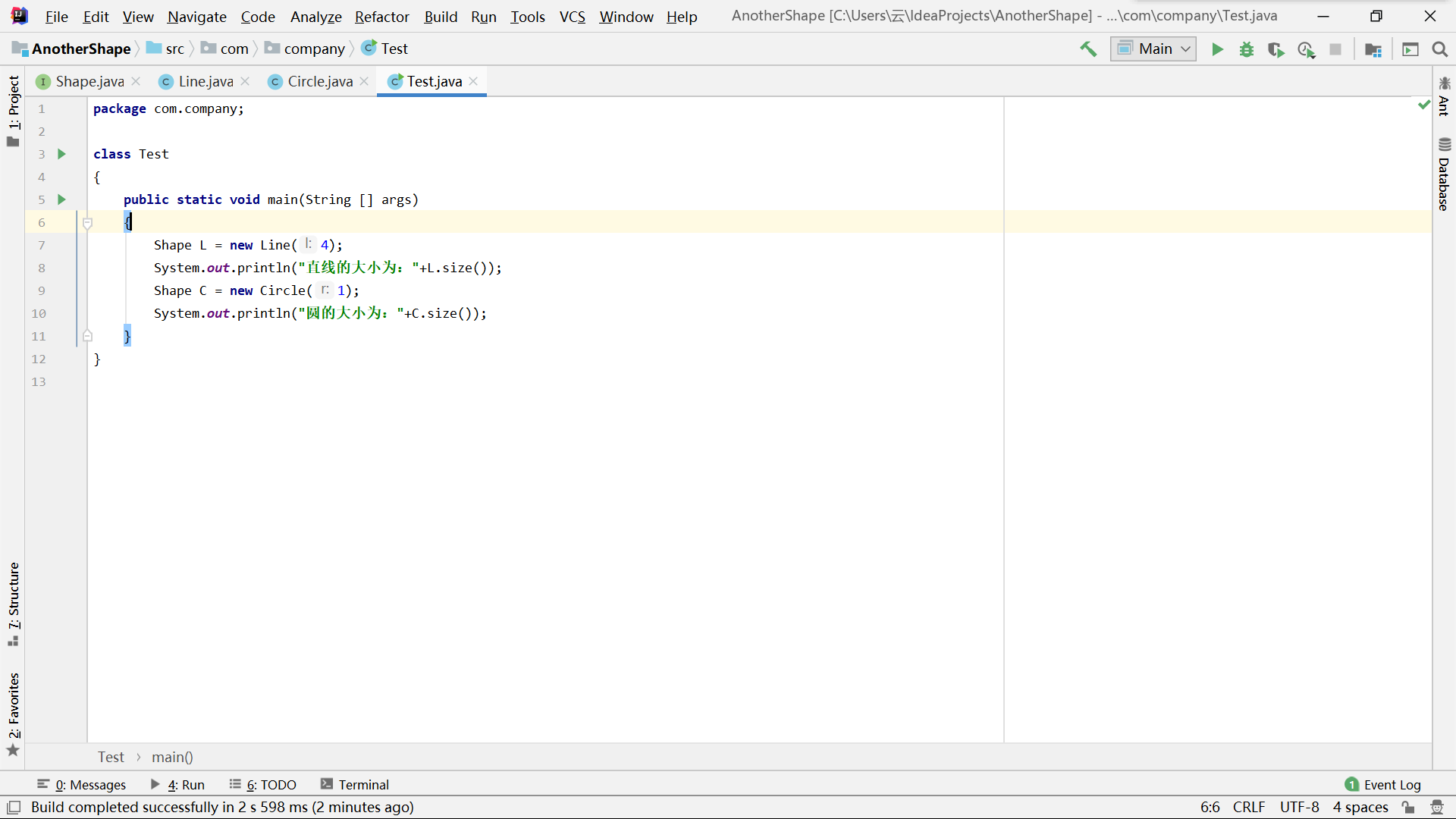
Task: Open the Ant tool window
Action: point(1444,97)
